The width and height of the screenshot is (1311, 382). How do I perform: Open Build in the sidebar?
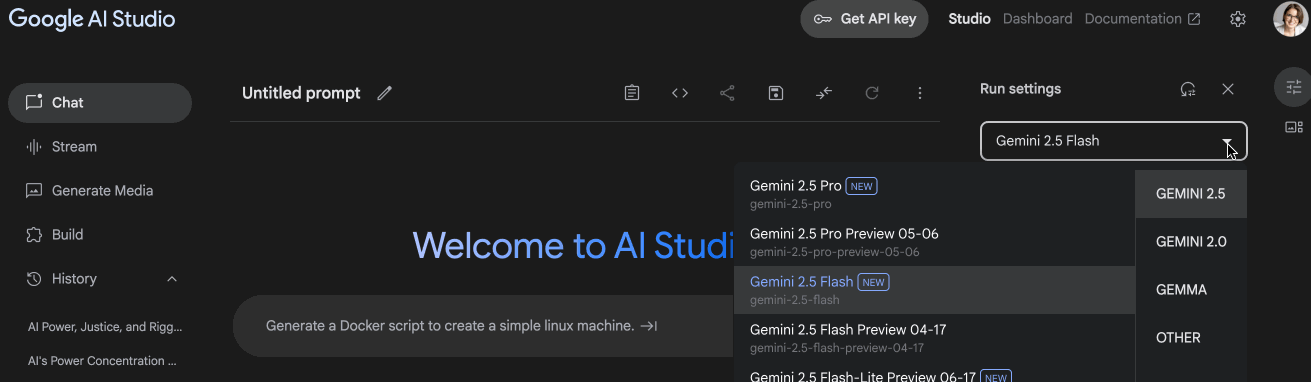[100, 234]
